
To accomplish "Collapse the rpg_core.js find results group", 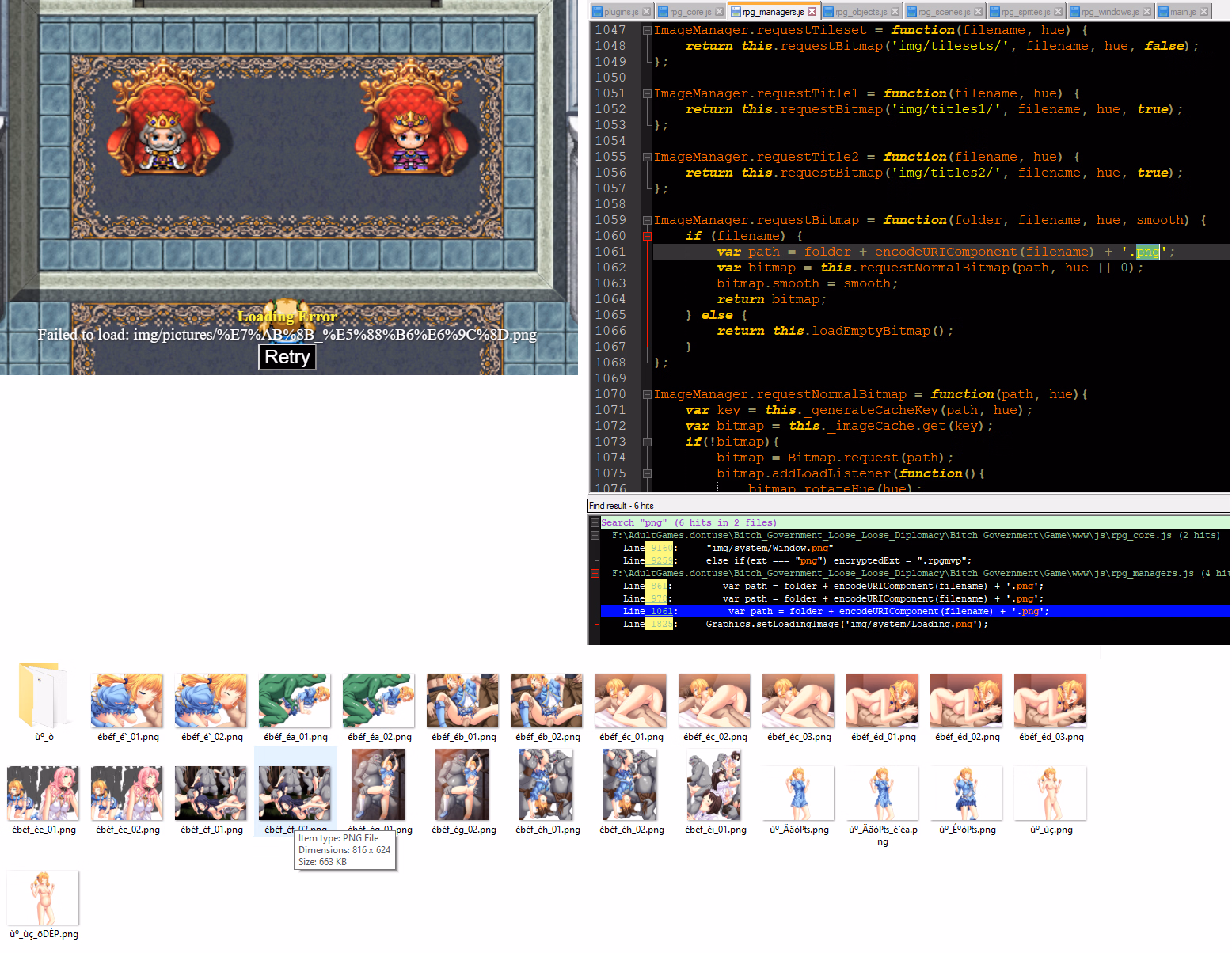I will click(x=595, y=535).
